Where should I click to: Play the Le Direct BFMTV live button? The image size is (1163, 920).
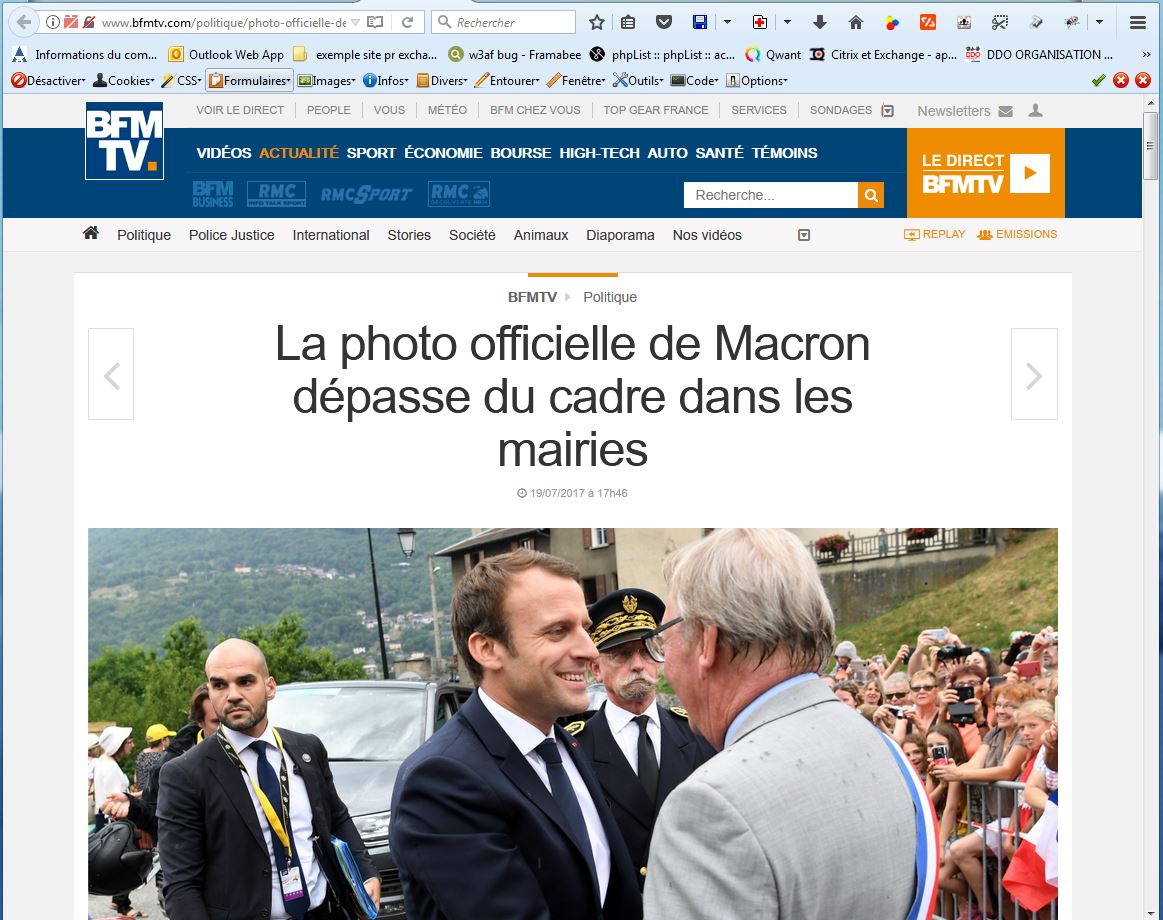coord(1029,173)
